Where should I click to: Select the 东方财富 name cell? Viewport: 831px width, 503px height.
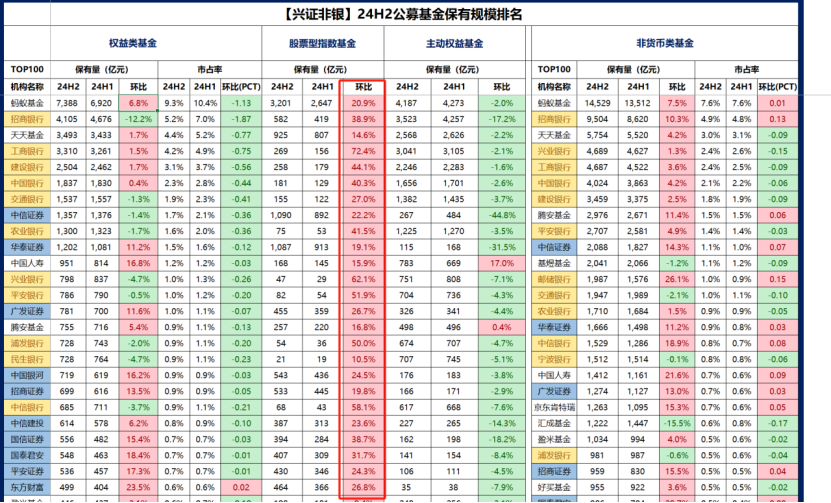pyautogui.click(x=27, y=487)
